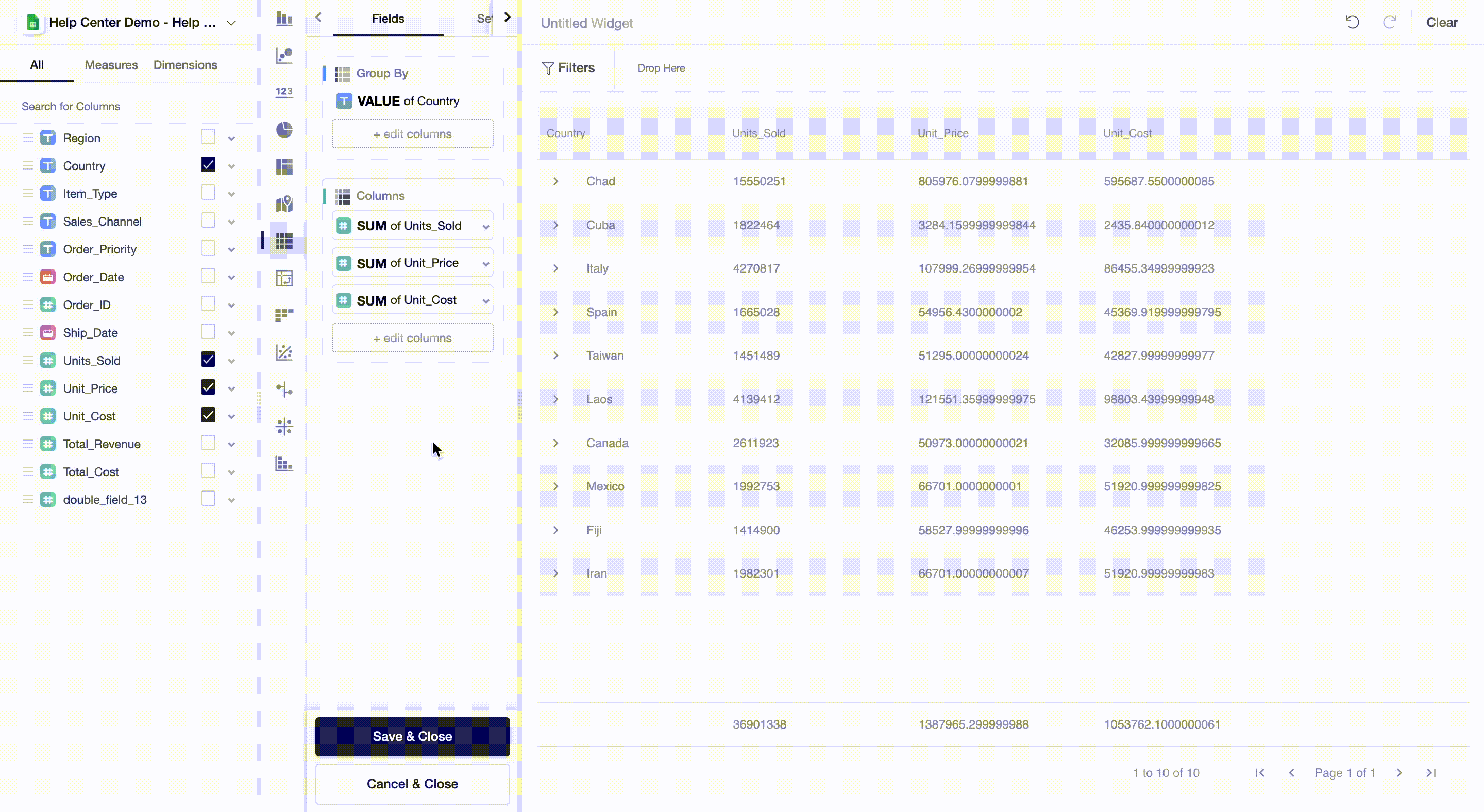Switch to the Measures tab
This screenshot has width=1484, height=812.
tap(111, 65)
